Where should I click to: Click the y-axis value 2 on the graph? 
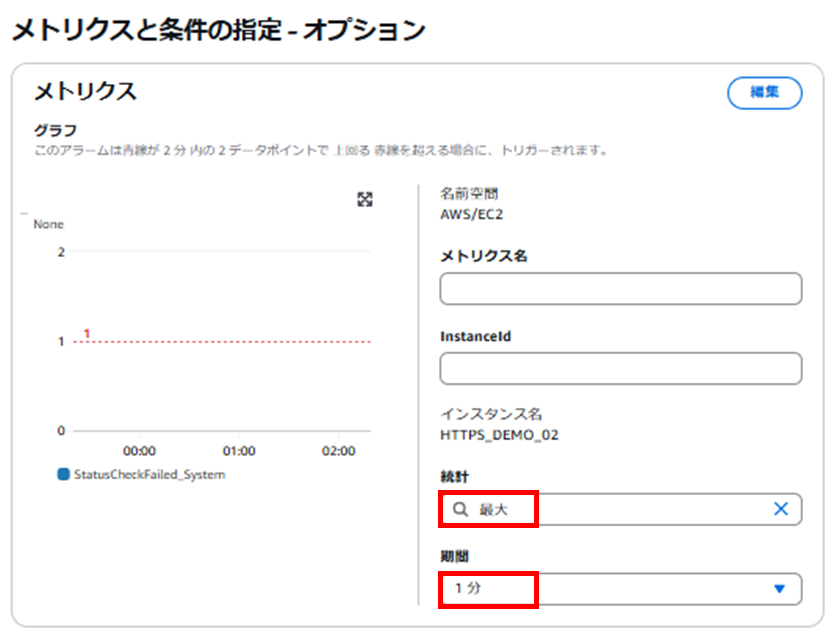(61, 252)
